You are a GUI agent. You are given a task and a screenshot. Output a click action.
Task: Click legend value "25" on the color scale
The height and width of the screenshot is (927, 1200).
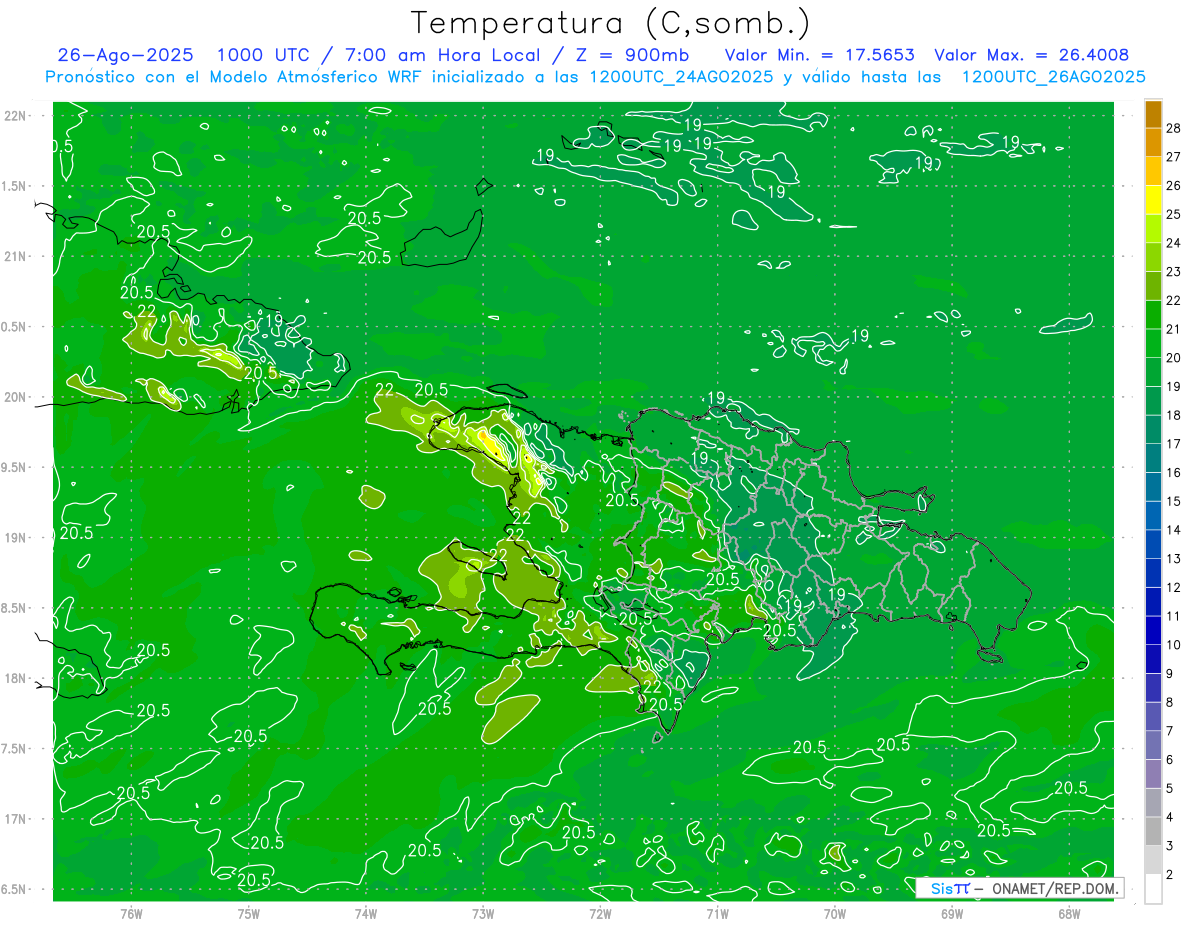(x=1175, y=214)
